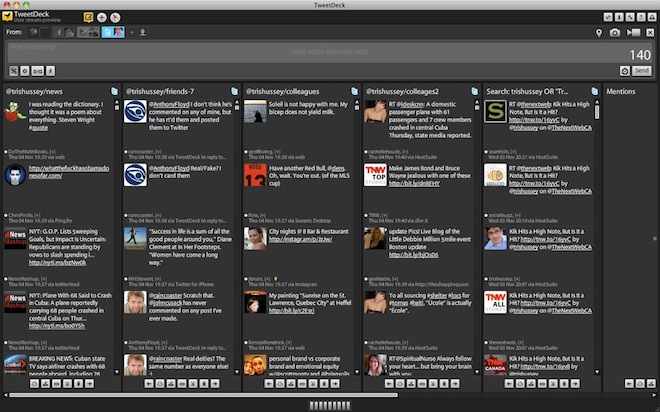Move colleages2 column left with arrow button
Screen dimensions: 660x412
[x=389, y=383]
